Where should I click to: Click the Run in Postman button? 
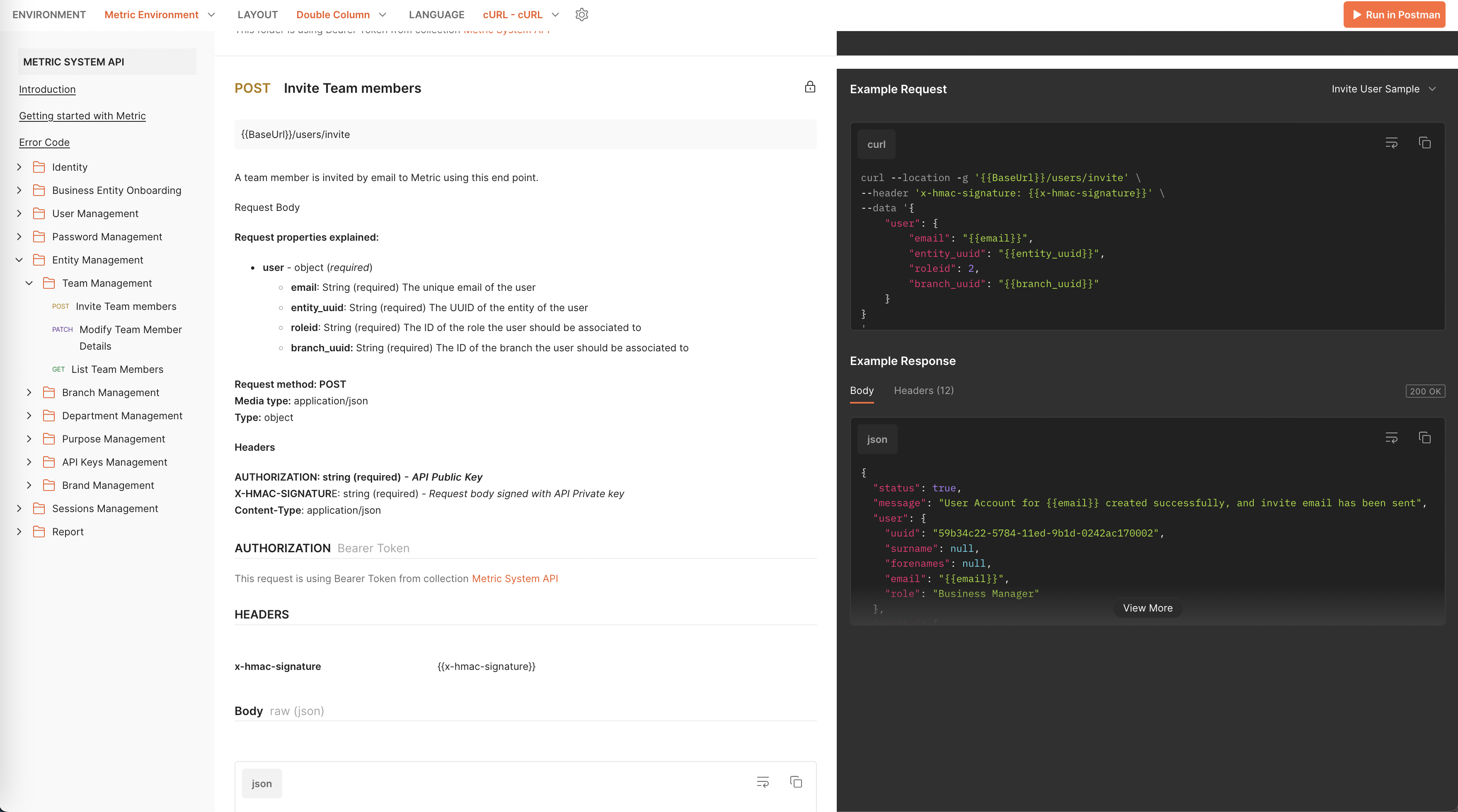point(1395,15)
